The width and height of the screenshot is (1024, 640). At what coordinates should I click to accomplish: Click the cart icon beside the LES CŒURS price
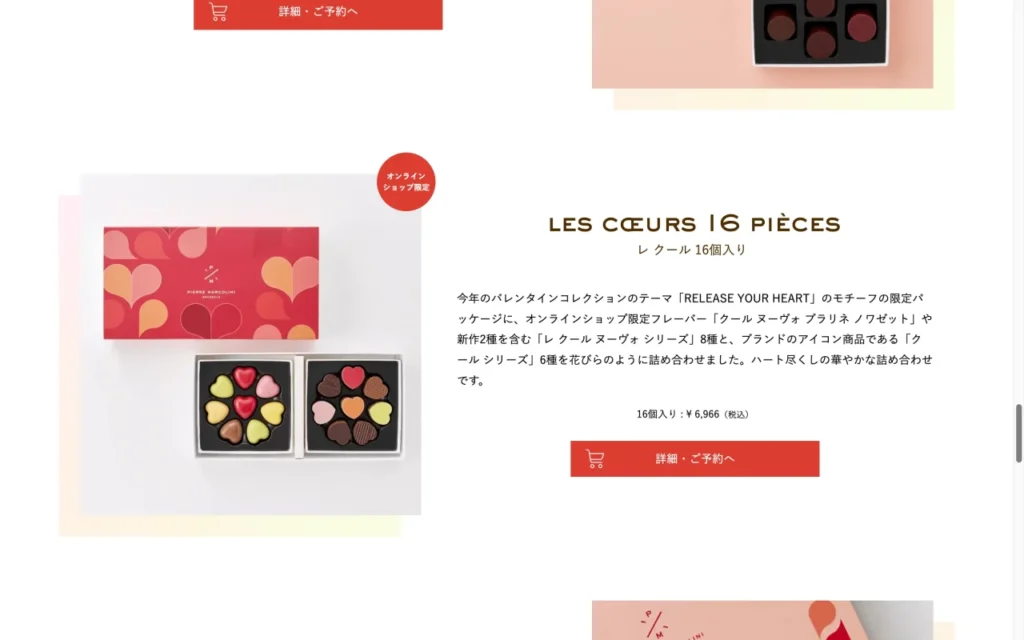click(595, 458)
